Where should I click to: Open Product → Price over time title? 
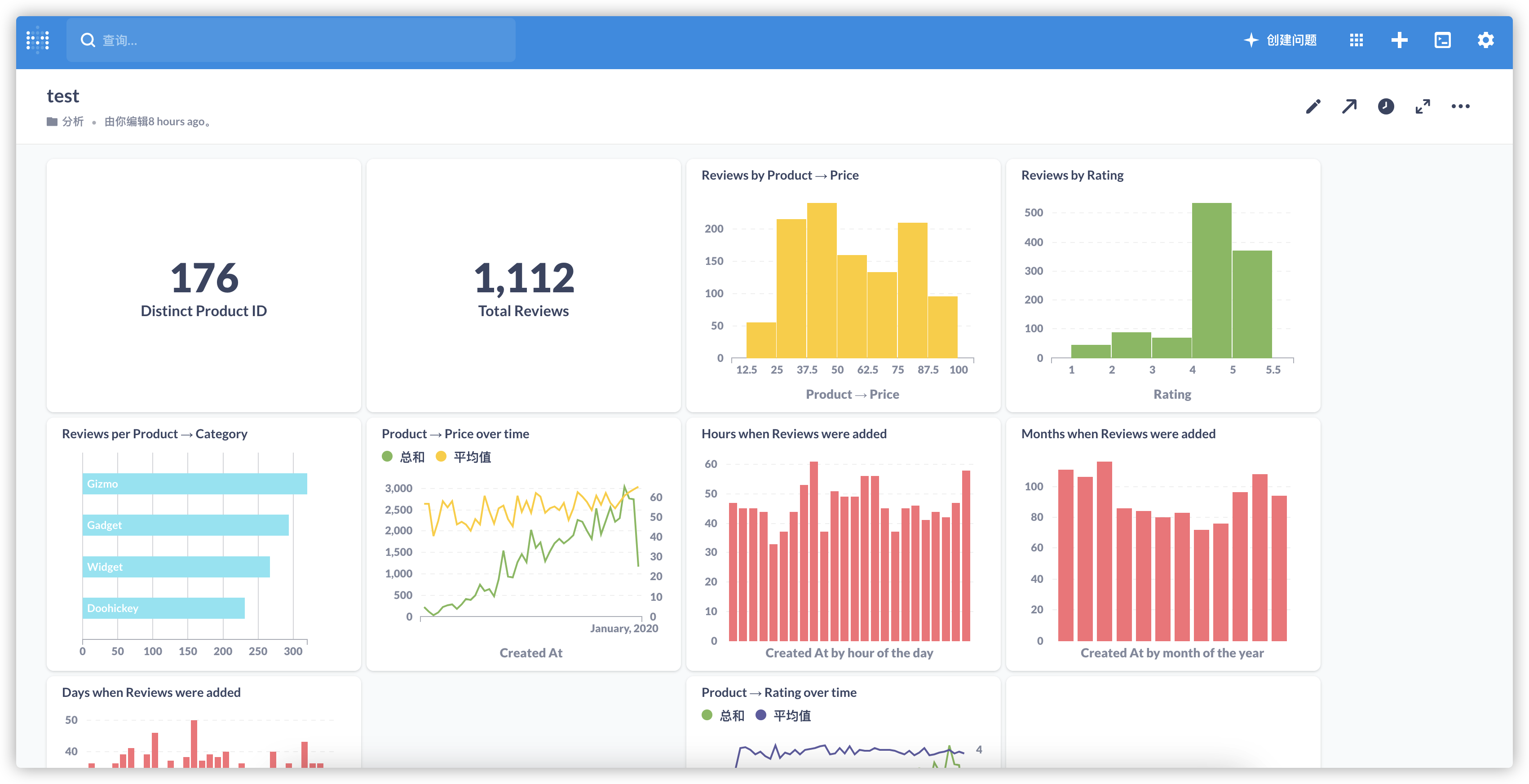[455, 434]
